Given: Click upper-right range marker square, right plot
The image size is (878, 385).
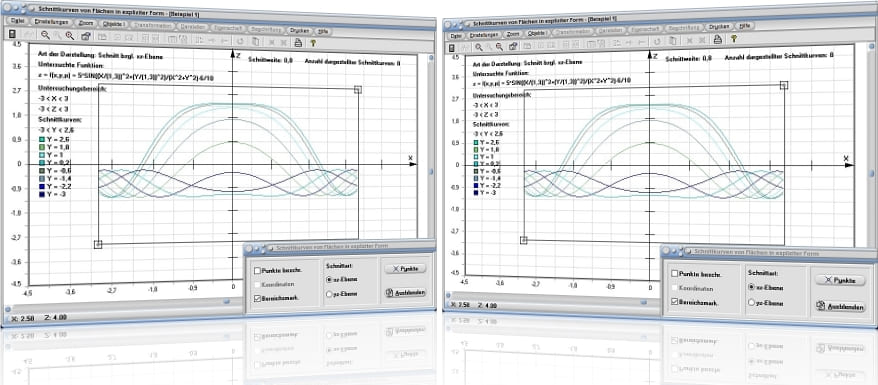Looking at the screenshot, I should [784, 85].
